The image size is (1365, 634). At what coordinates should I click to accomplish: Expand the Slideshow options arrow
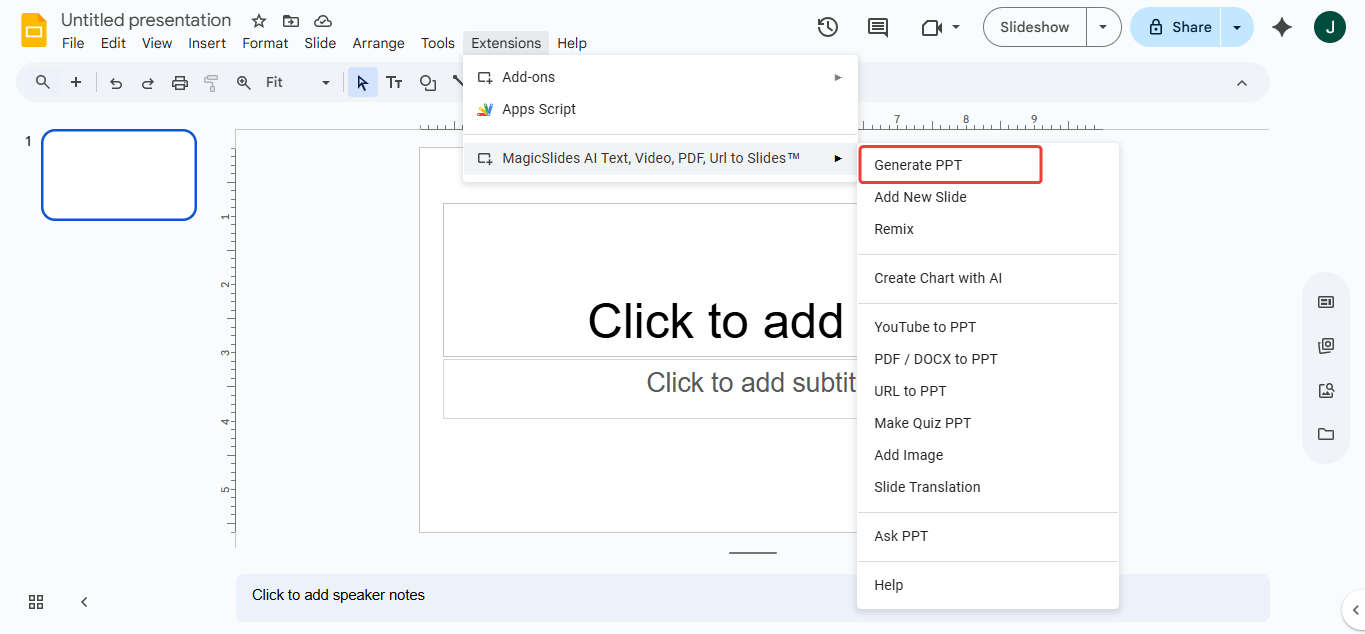[x=1103, y=27]
